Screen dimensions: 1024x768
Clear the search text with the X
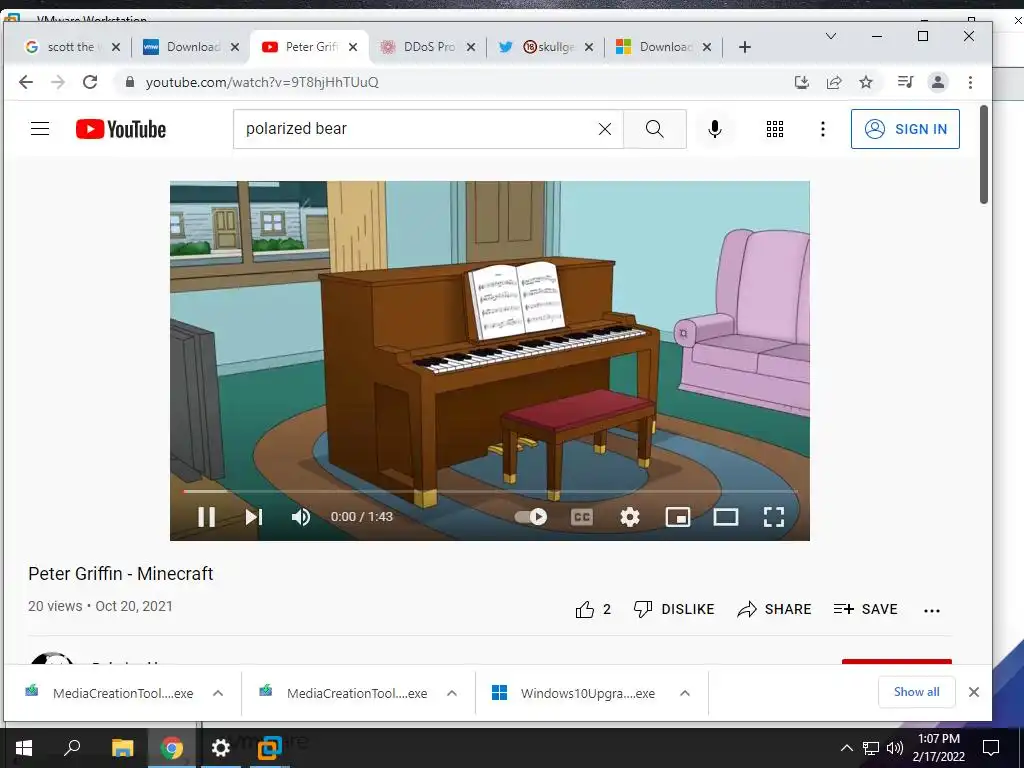tap(605, 129)
